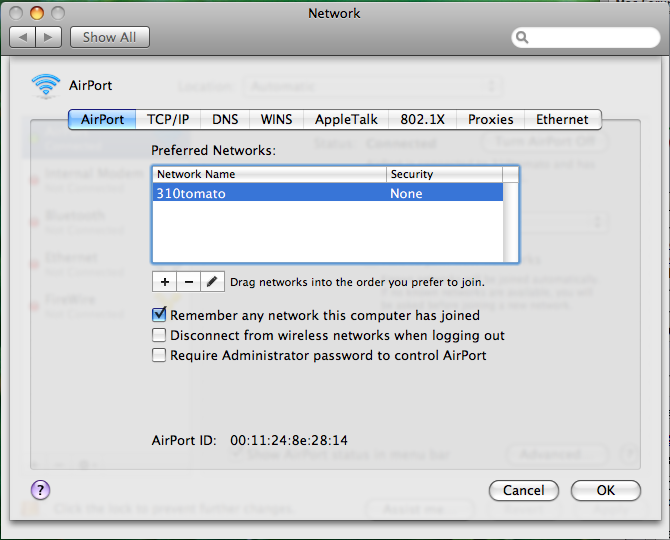Enable Require Administrator password to control AirPort
Image resolution: width=670 pixels, height=540 pixels.
point(159,355)
